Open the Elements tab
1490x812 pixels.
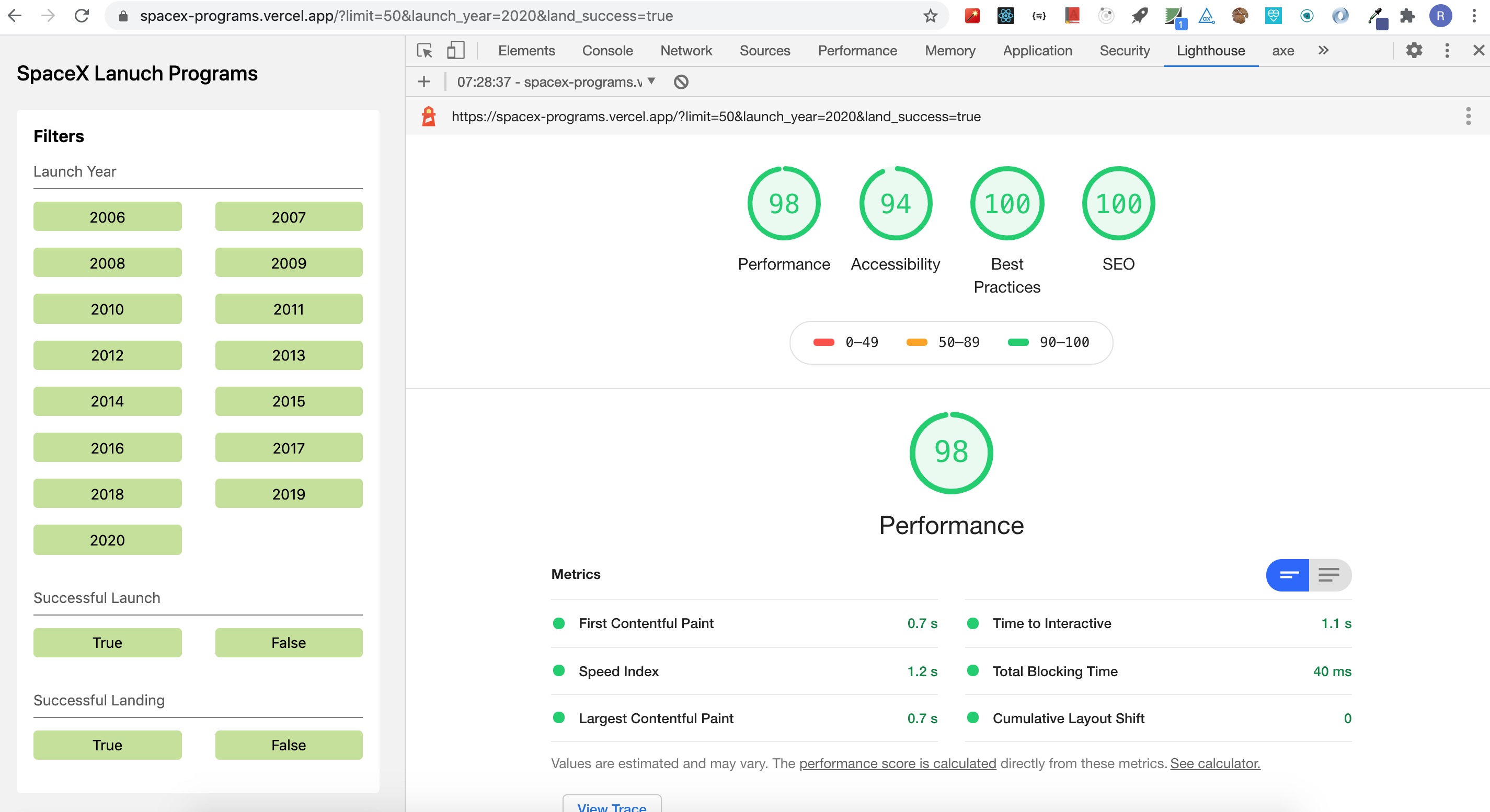click(x=526, y=51)
